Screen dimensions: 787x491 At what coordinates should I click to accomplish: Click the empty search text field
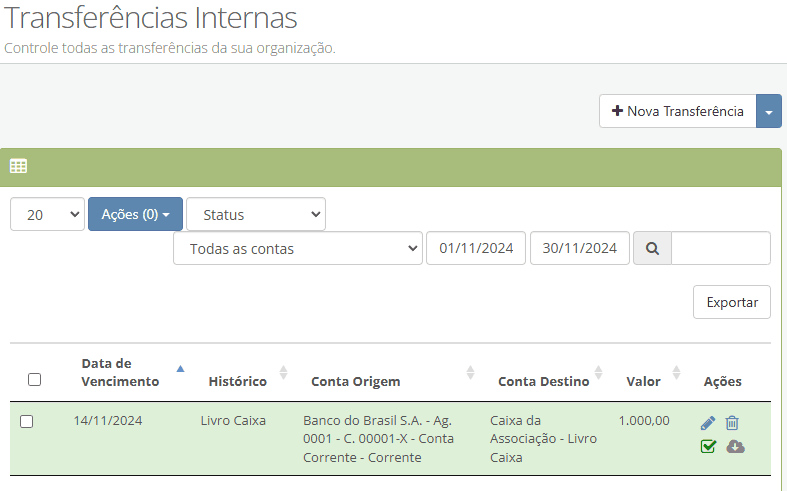click(721, 249)
